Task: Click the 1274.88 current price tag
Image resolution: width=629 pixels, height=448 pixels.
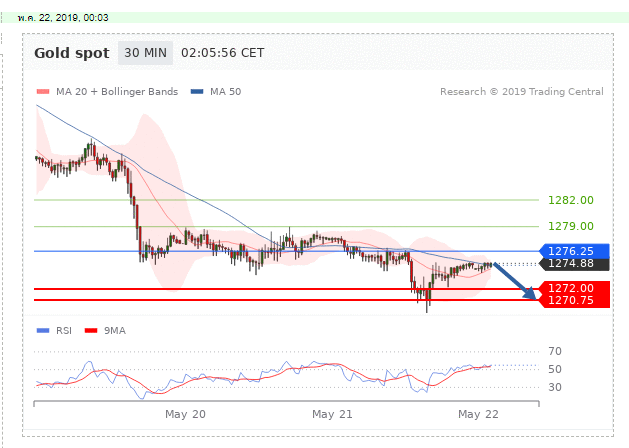Action: tap(574, 264)
